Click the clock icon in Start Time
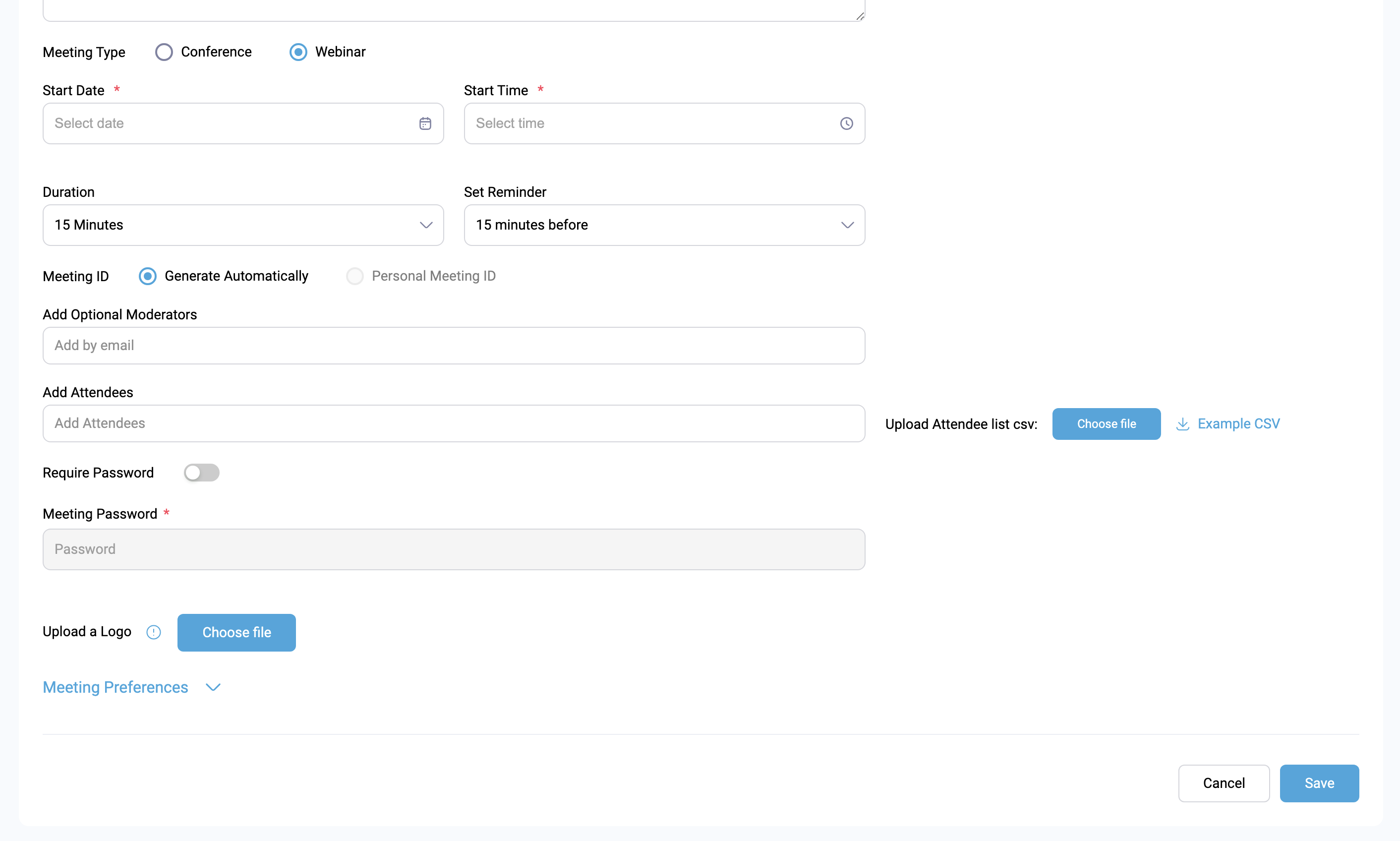This screenshot has width=1400, height=841. point(846,123)
